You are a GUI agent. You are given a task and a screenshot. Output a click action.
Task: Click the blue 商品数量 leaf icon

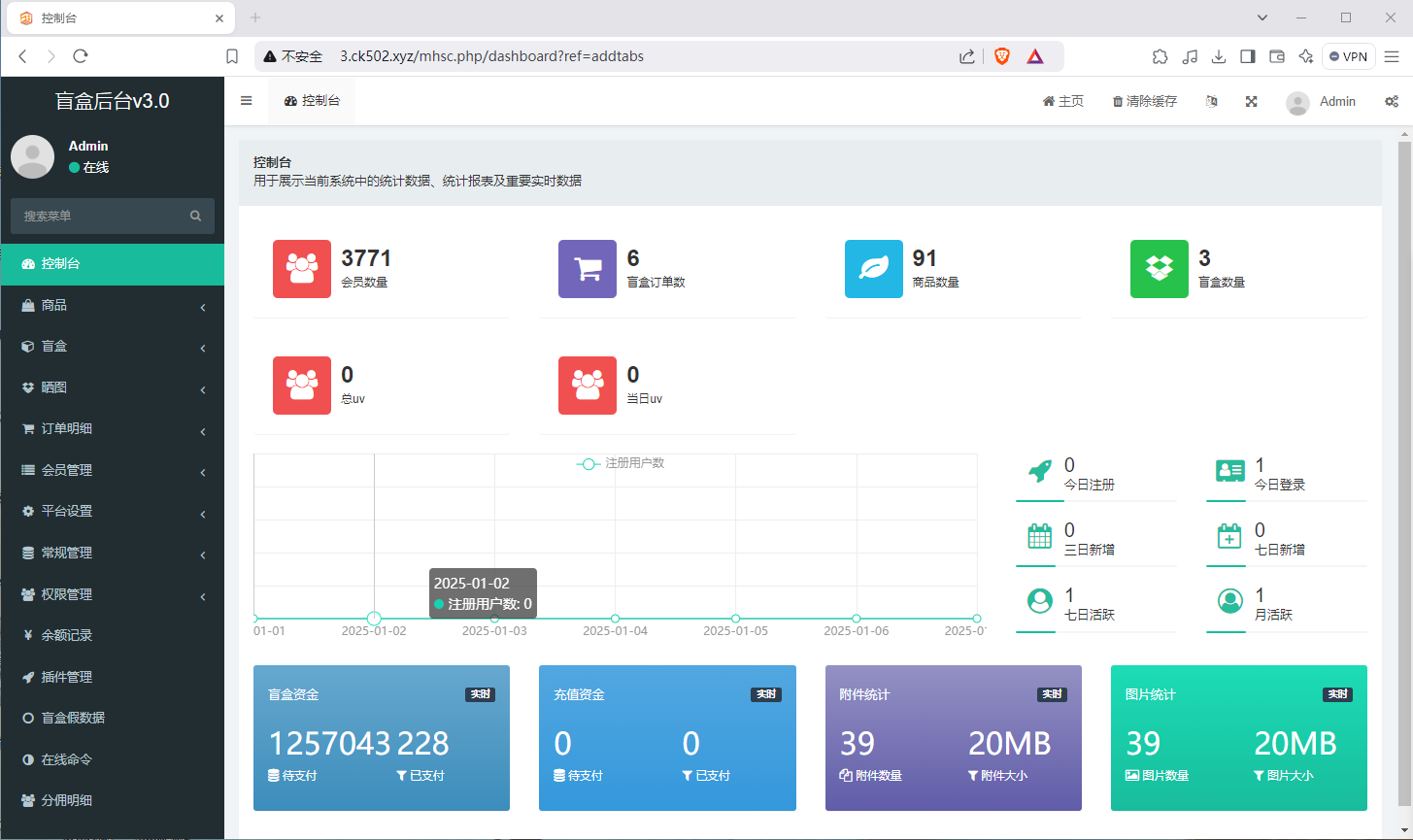(874, 269)
